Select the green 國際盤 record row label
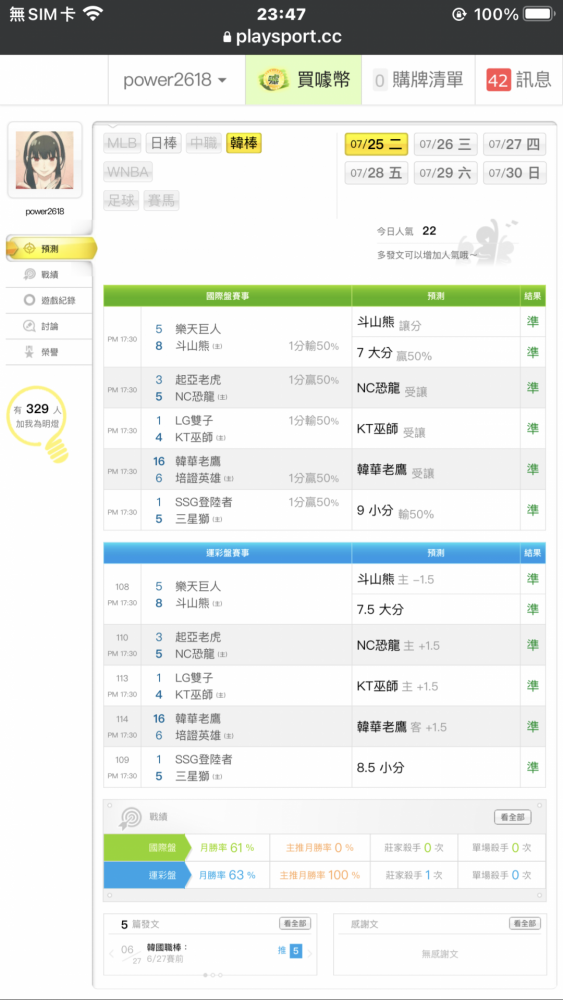Viewport: 563px width, 1000px height. [145, 848]
